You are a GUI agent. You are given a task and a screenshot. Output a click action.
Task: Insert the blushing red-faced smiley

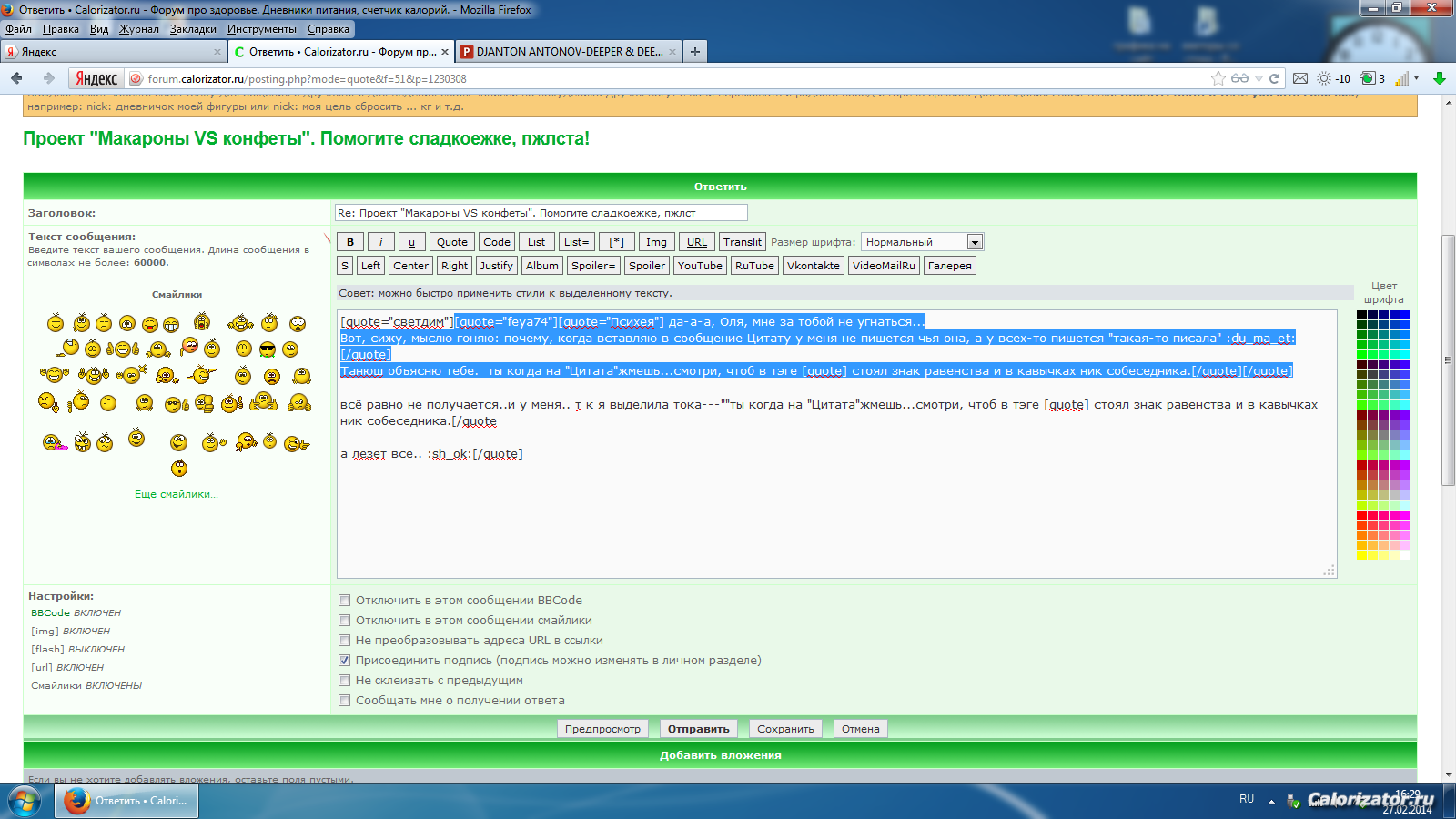click(x=188, y=347)
